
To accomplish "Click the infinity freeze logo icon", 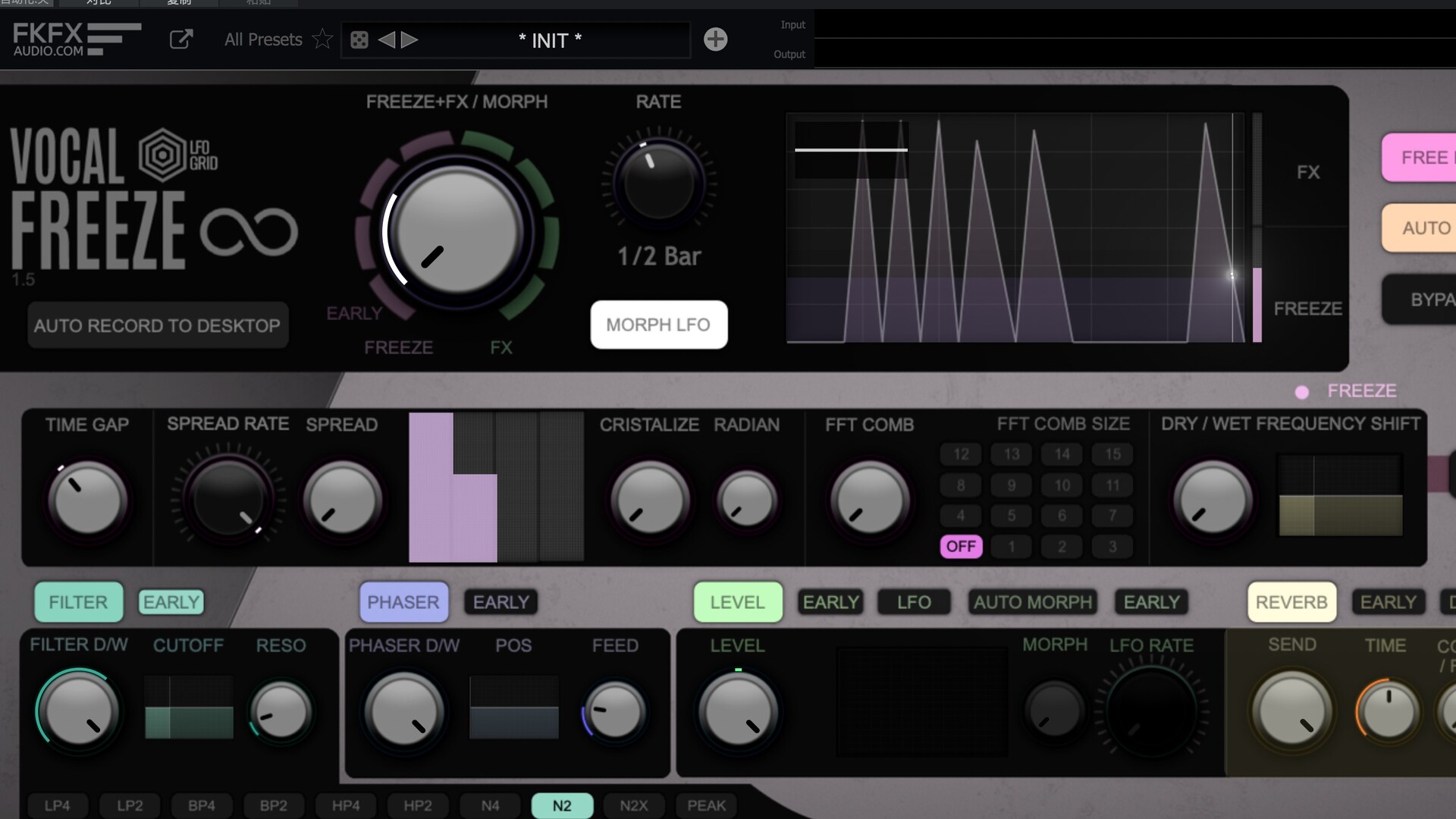I will pyautogui.click(x=249, y=231).
